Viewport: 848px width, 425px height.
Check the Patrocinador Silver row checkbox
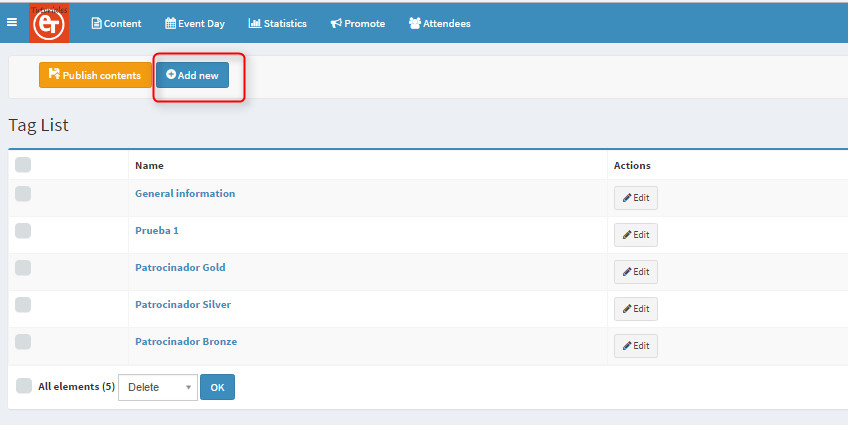[23, 304]
